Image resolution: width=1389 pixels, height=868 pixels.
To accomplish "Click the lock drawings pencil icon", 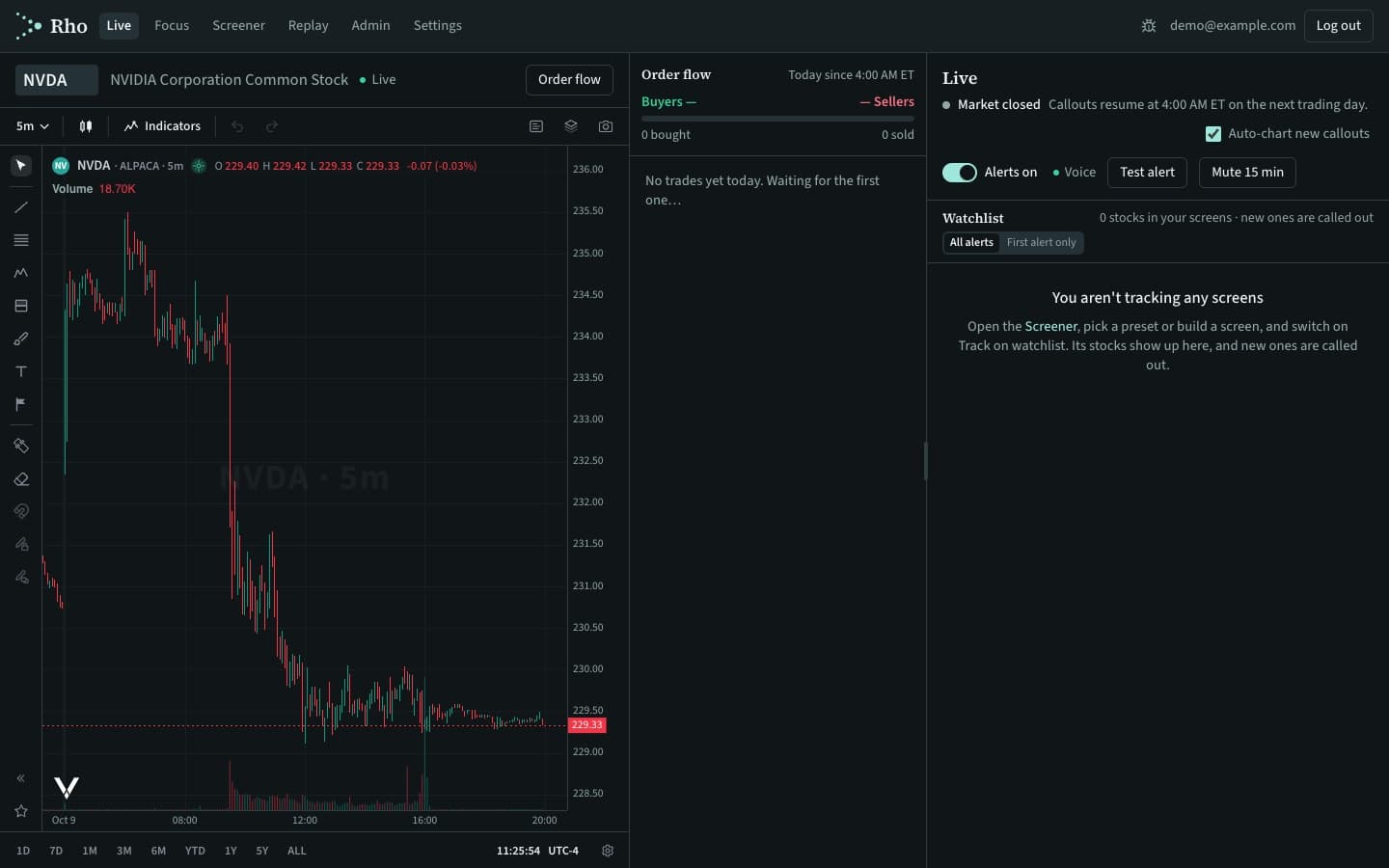I will (x=21, y=544).
